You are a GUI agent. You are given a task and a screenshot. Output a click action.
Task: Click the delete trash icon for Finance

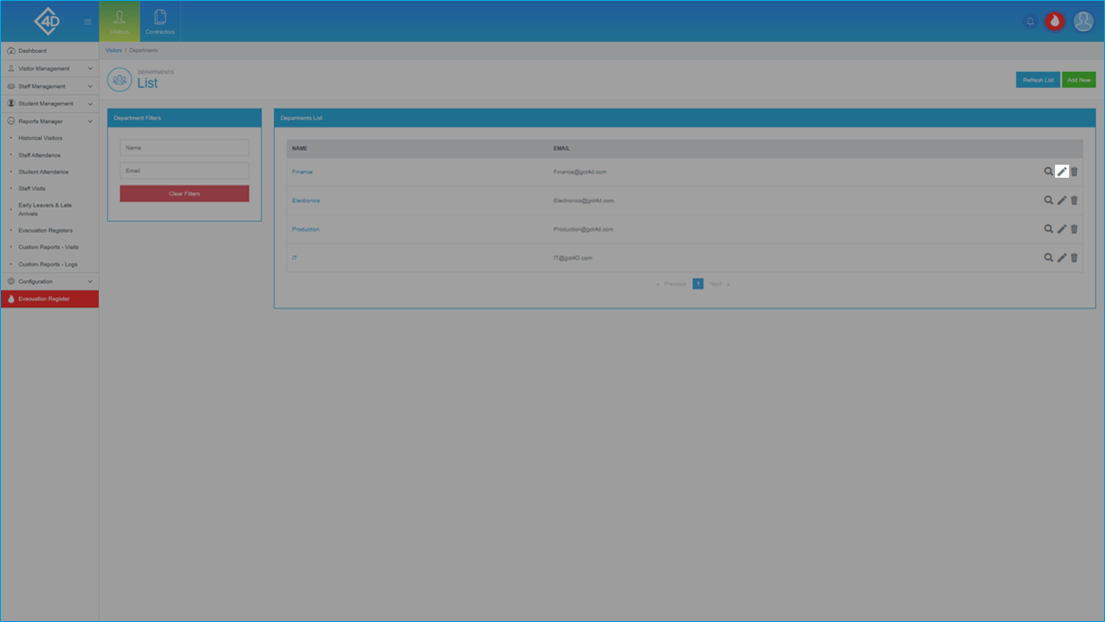[x=1074, y=171]
